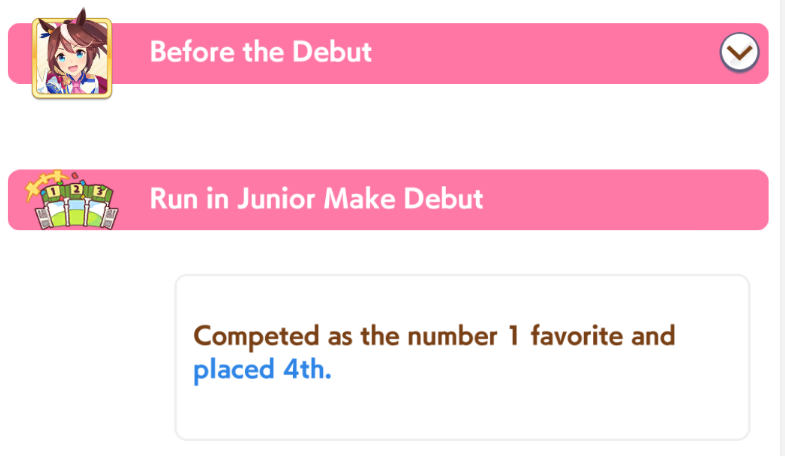Click the right-edge vertical scrollbar
785x456 pixels.
(x=781, y=228)
